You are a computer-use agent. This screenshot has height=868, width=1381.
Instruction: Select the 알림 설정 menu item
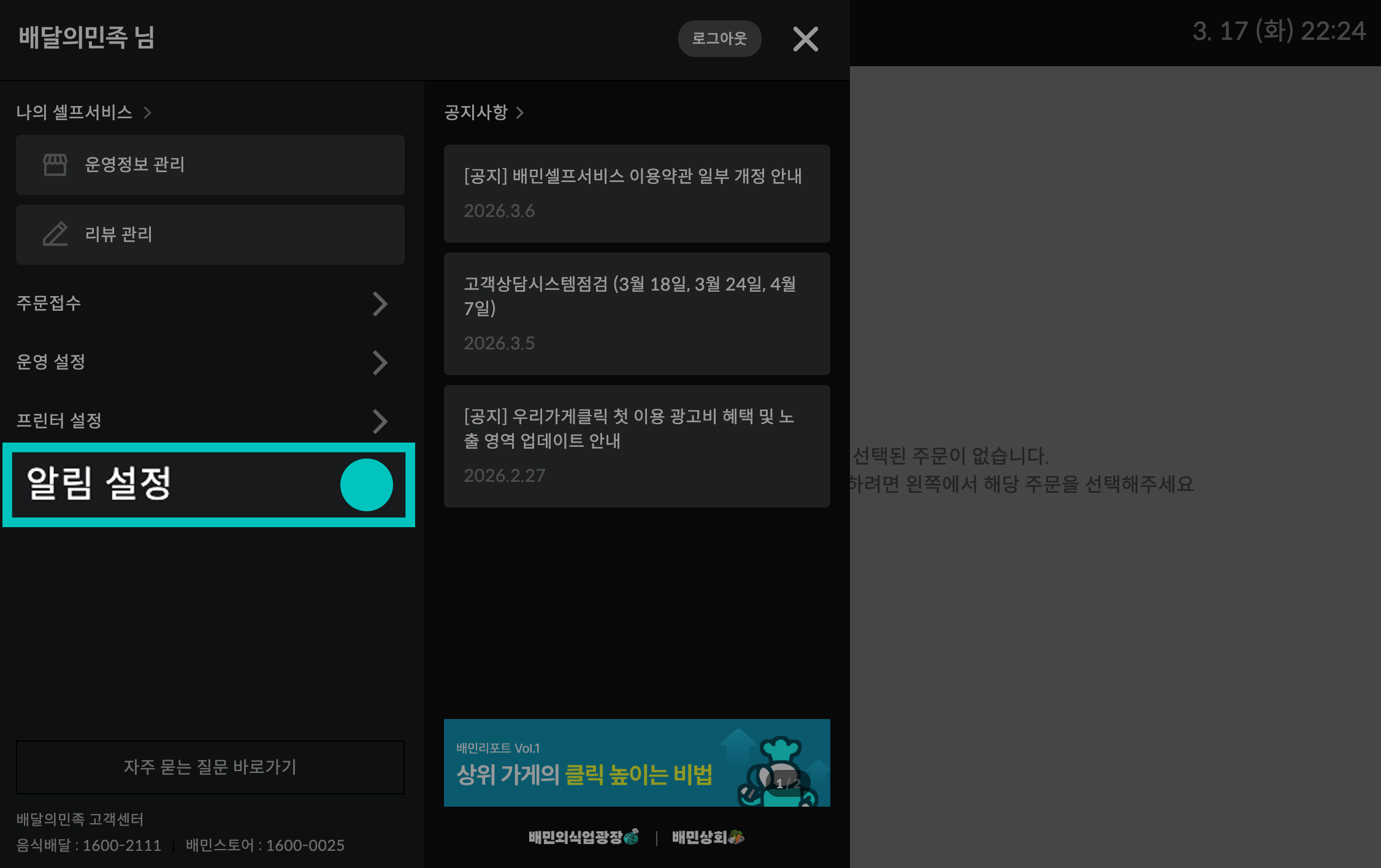(x=209, y=485)
